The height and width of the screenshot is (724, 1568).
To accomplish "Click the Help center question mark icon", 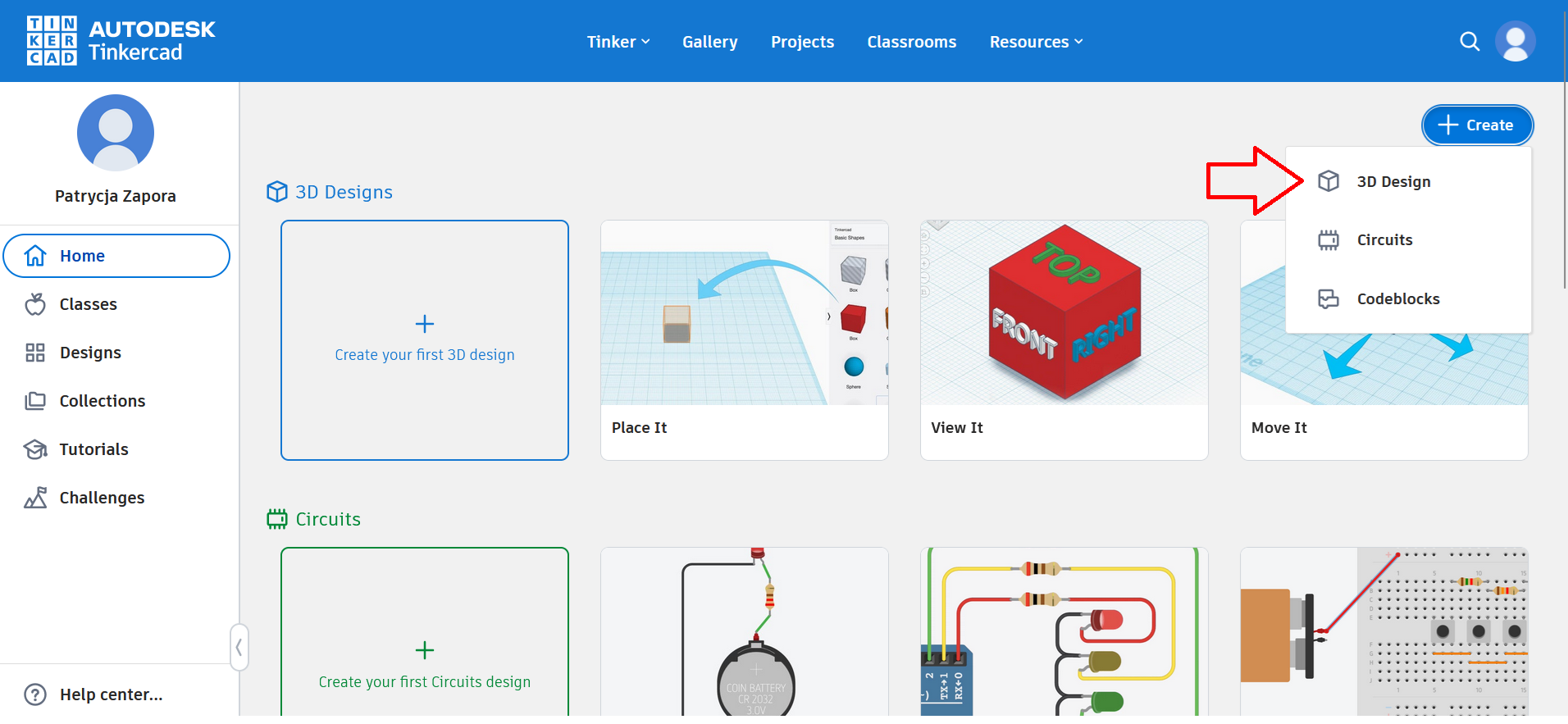I will 35,694.
